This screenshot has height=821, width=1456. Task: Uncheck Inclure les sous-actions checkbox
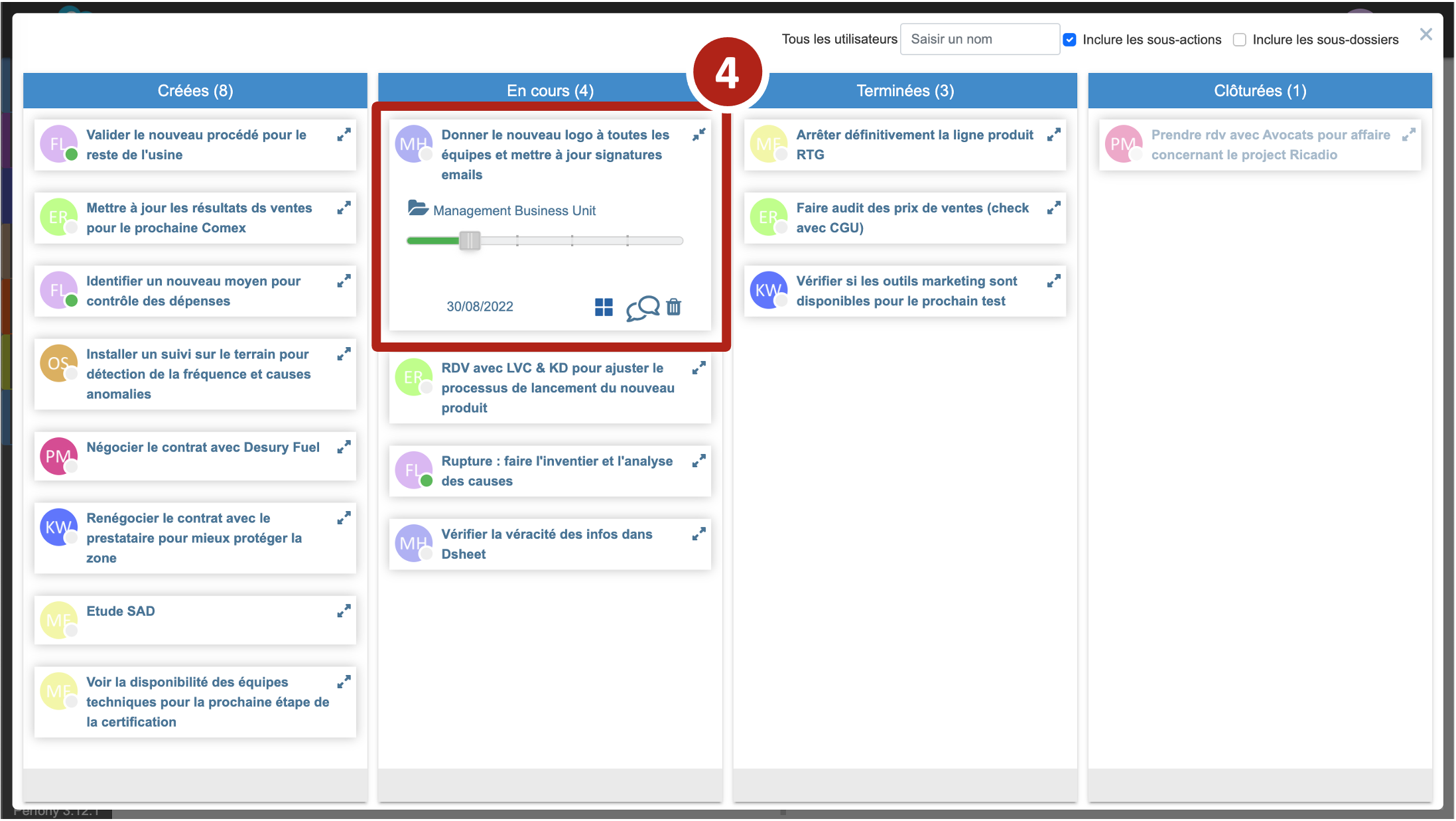(x=1069, y=40)
